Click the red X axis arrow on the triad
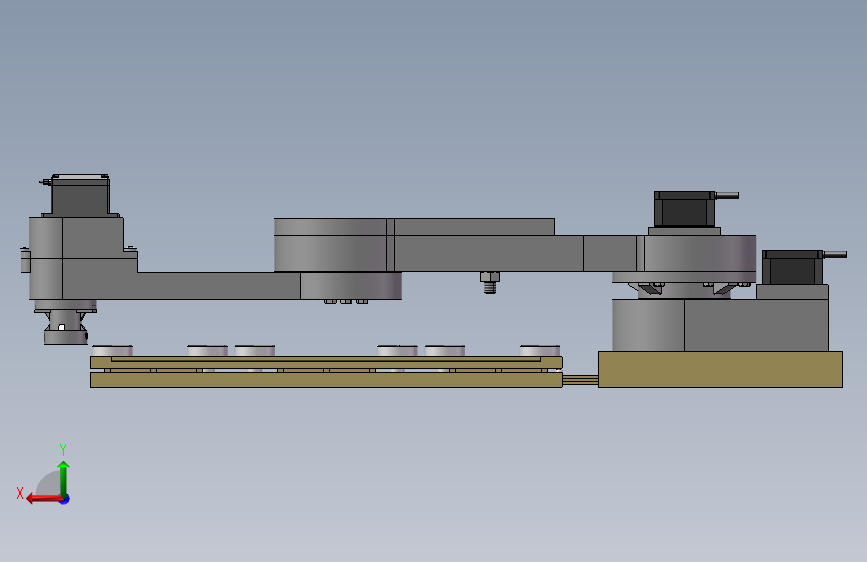Image resolution: width=867 pixels, height=562 pixels. coord(44,499)
